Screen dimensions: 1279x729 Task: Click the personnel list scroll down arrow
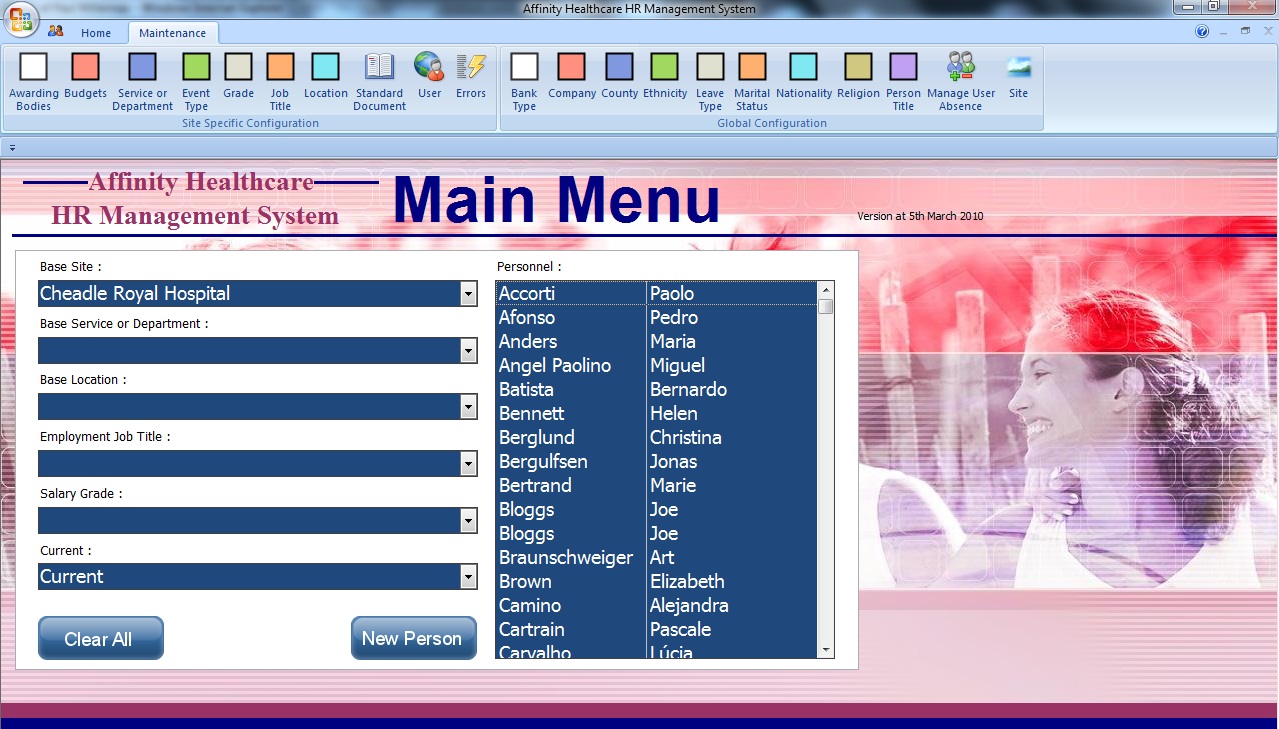[x=826, y=650]
